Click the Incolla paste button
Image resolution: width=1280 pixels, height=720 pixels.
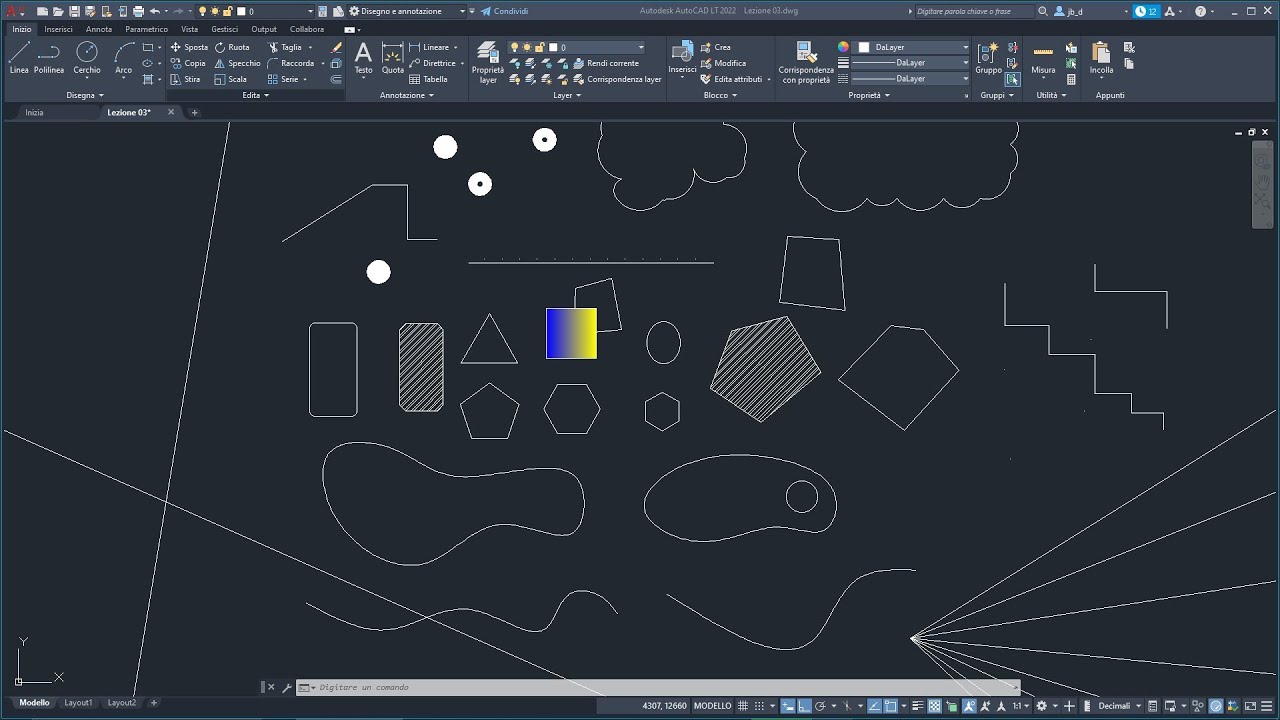(x=1101, y=58)
